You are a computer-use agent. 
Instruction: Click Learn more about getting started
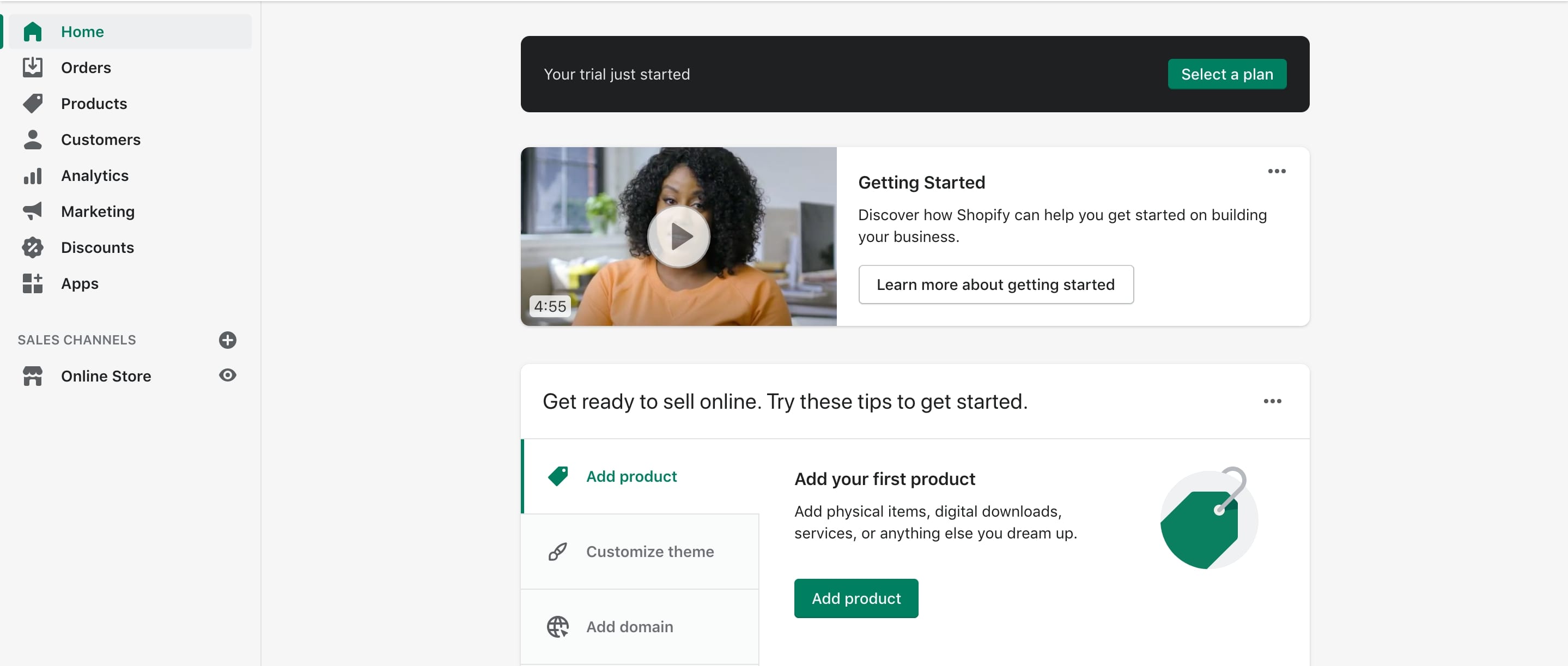(x=995, y=284)
